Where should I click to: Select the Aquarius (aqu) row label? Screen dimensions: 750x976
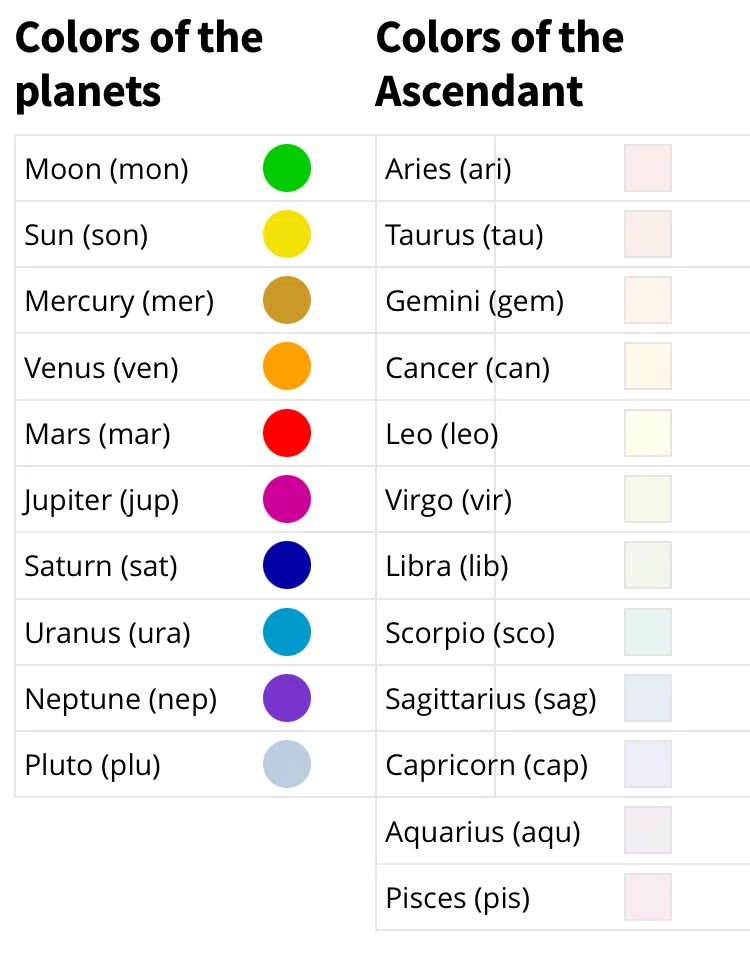483,832
